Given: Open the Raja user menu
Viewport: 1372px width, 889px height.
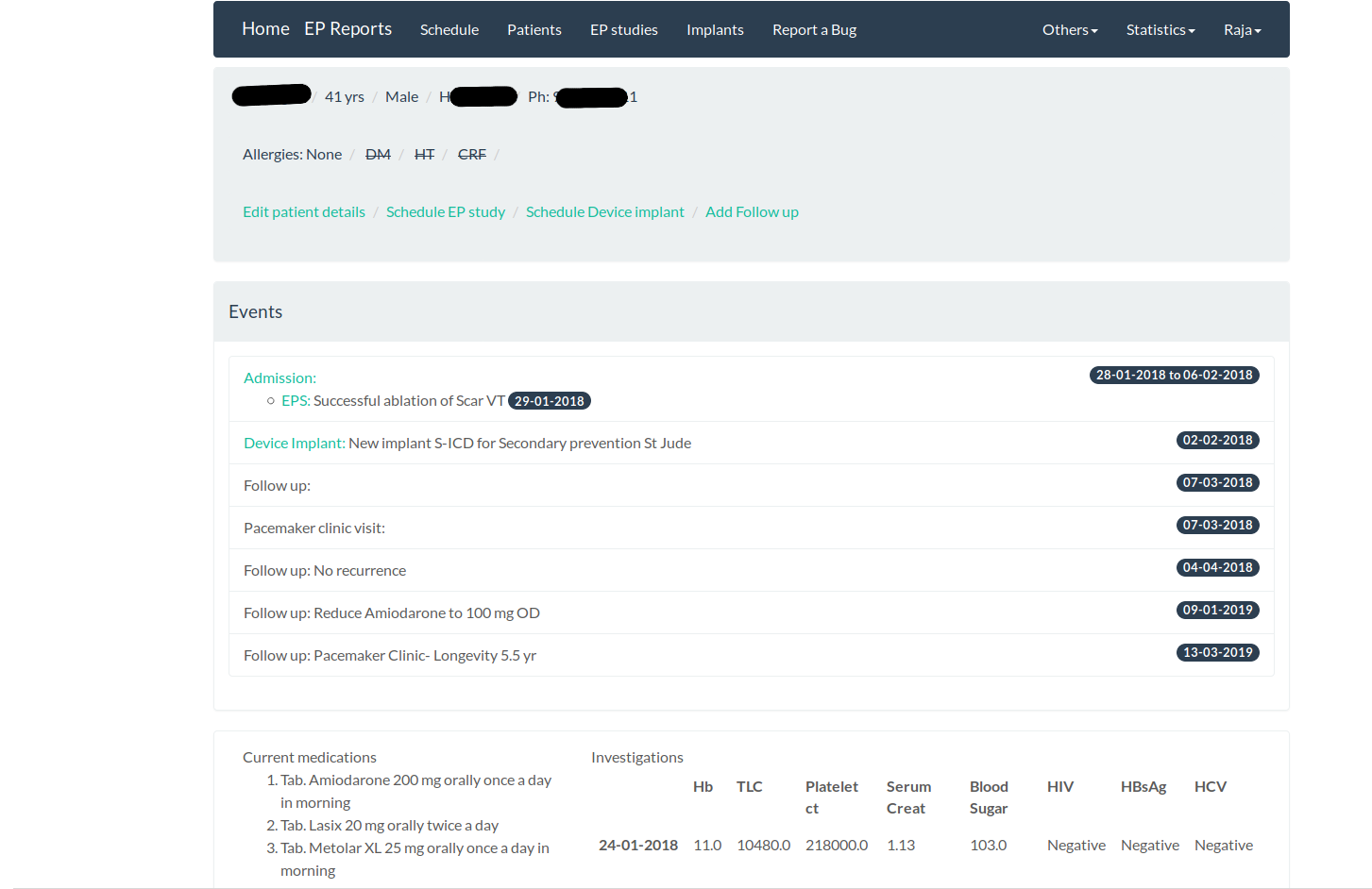Looking at the screenshot, I should (1242, 30).
